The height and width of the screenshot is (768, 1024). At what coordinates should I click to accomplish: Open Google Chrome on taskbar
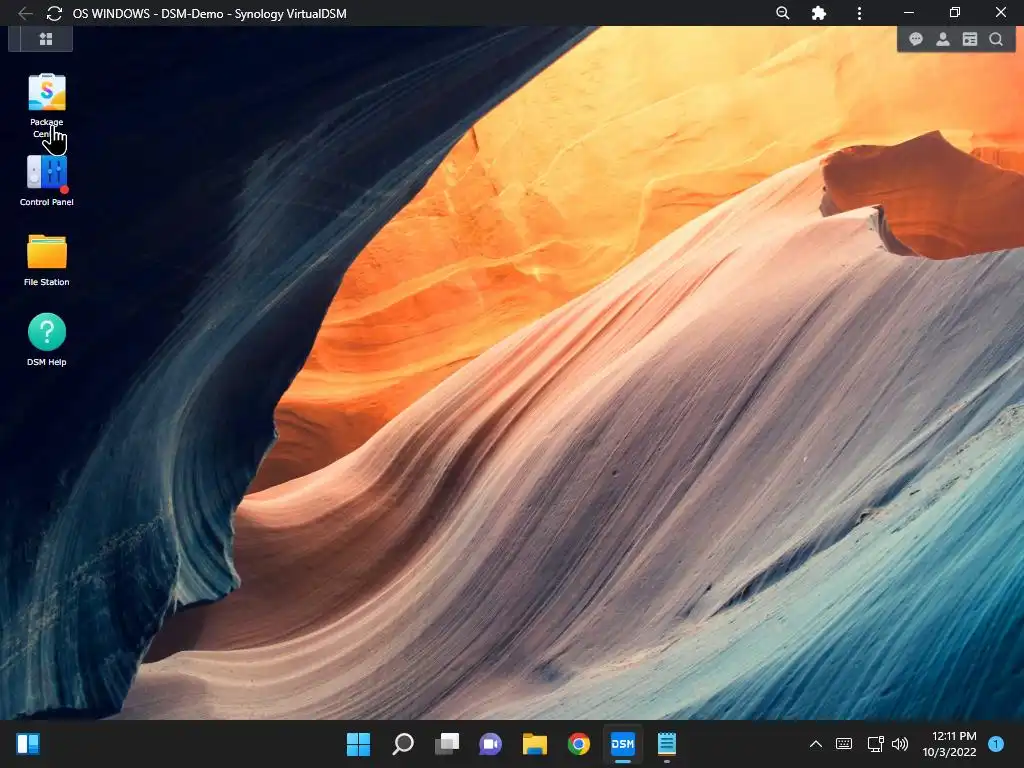(579, 744)
